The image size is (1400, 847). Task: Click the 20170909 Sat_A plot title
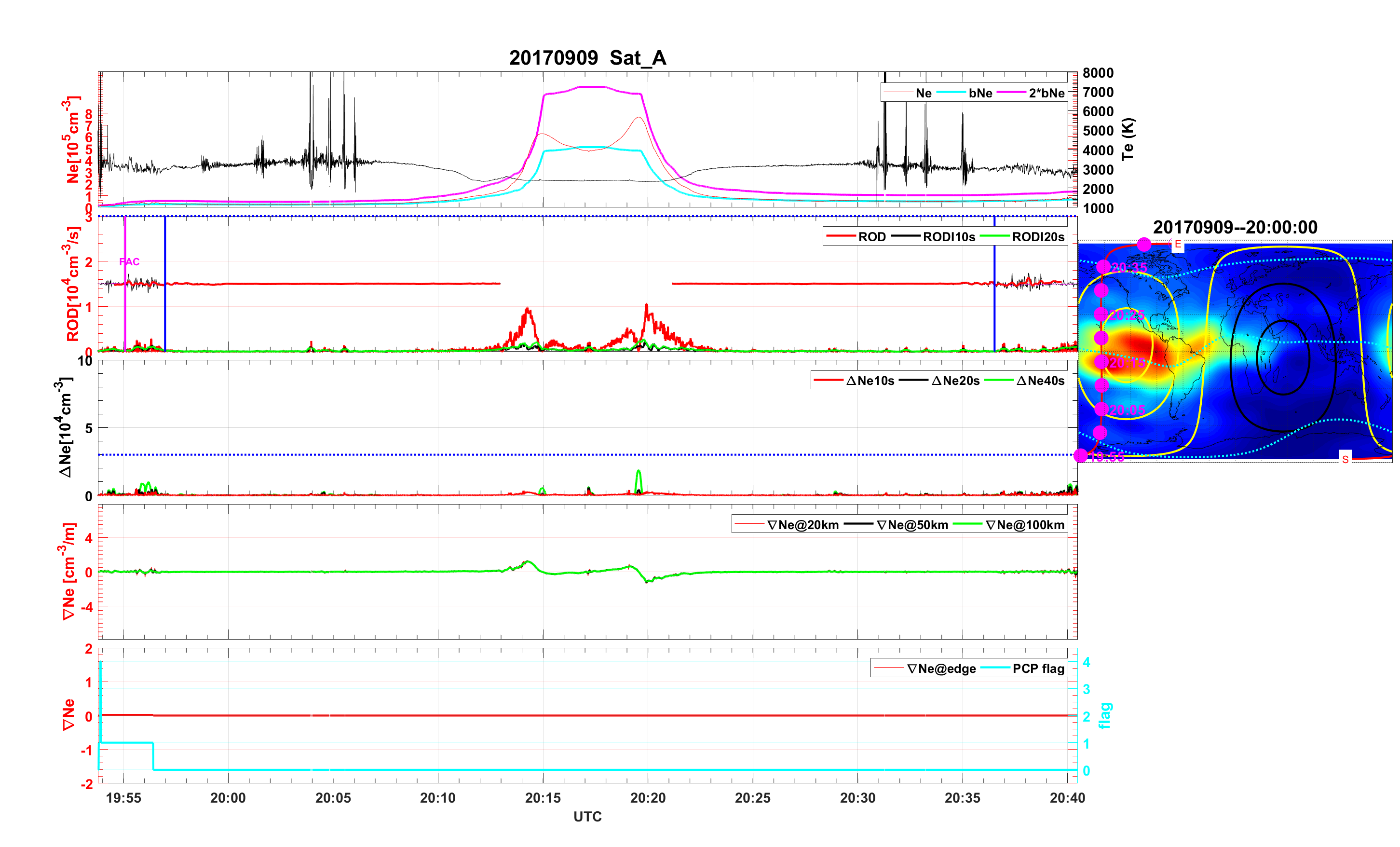pyautogui.click(x=587, y=58)
